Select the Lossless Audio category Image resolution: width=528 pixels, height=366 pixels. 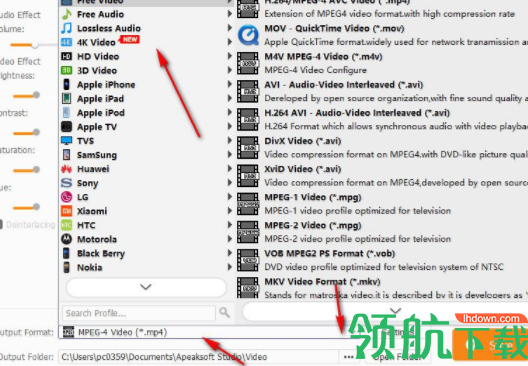point(146,28)
